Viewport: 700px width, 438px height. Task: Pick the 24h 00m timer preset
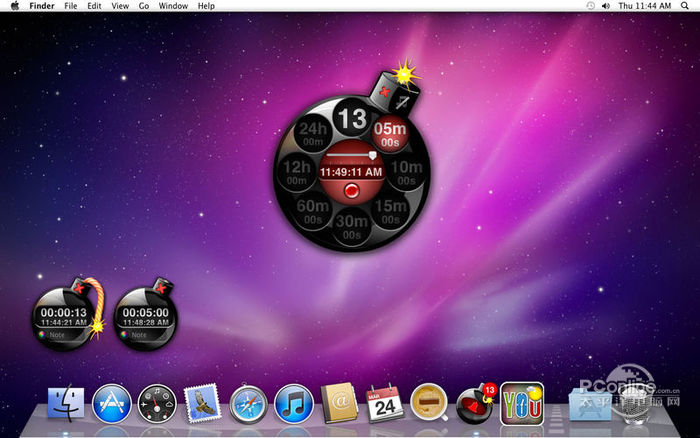pos(314,134)
